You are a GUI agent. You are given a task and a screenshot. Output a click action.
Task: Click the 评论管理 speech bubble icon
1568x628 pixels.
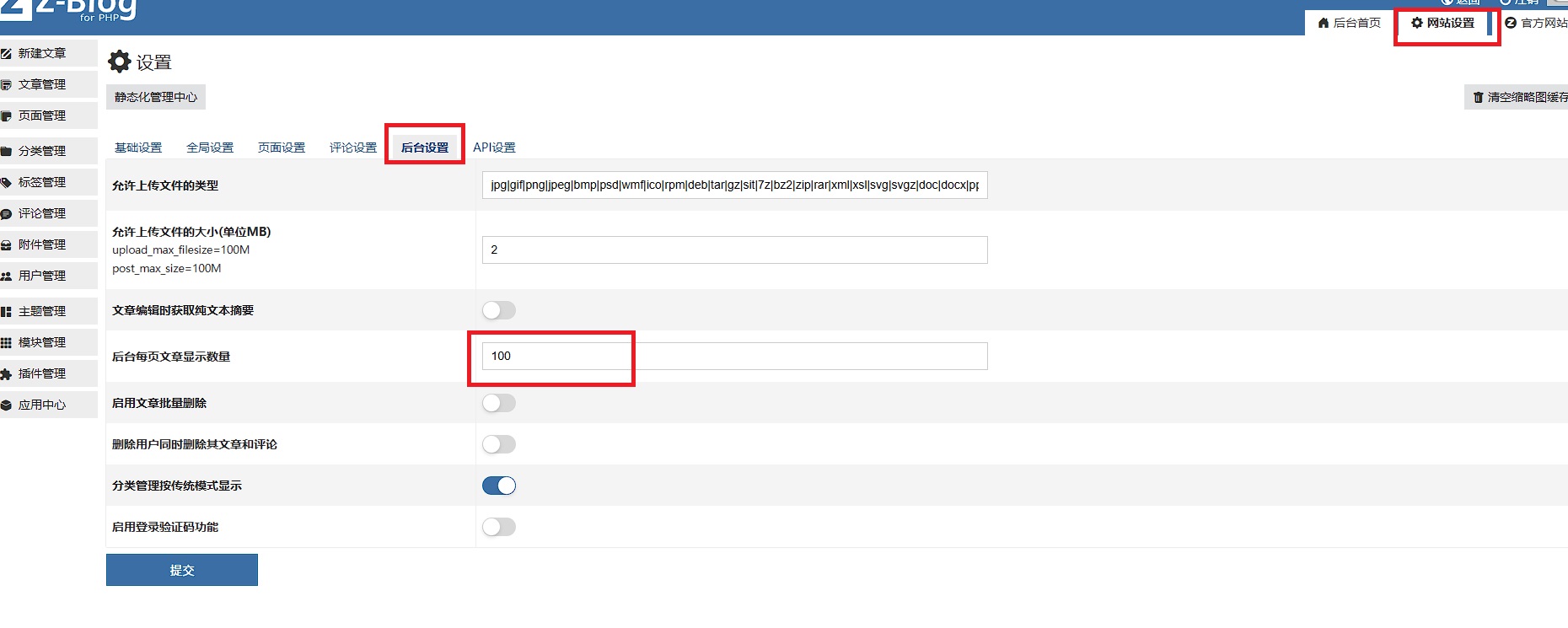click(6, 214)
